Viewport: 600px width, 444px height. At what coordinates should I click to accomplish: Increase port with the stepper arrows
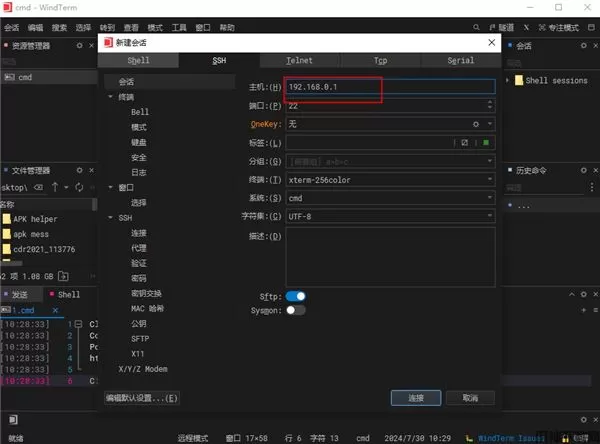pos(490,102)
